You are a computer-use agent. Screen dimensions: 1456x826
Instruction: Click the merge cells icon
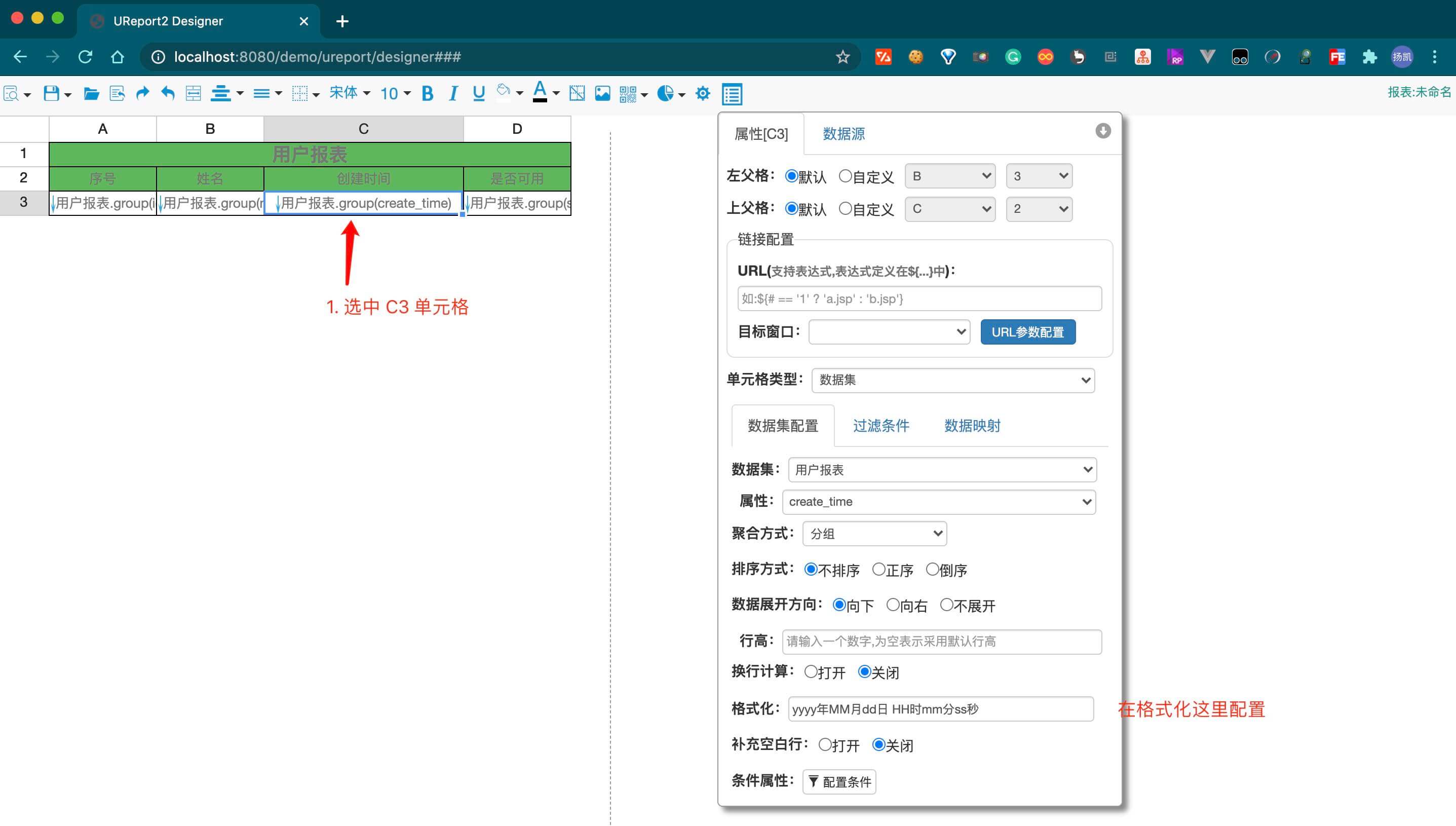(194, 93)
